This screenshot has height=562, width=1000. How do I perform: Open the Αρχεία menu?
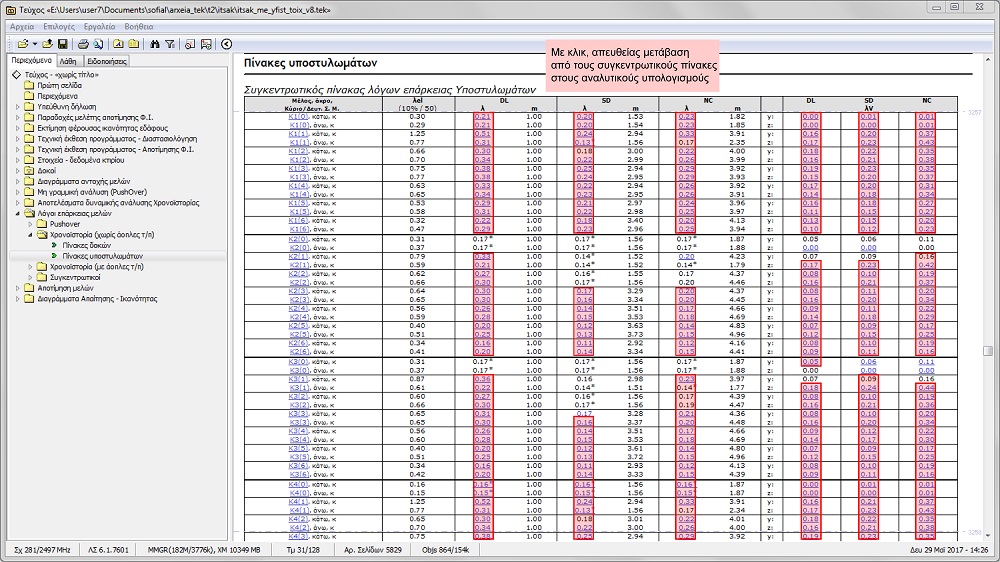[22, 27]
